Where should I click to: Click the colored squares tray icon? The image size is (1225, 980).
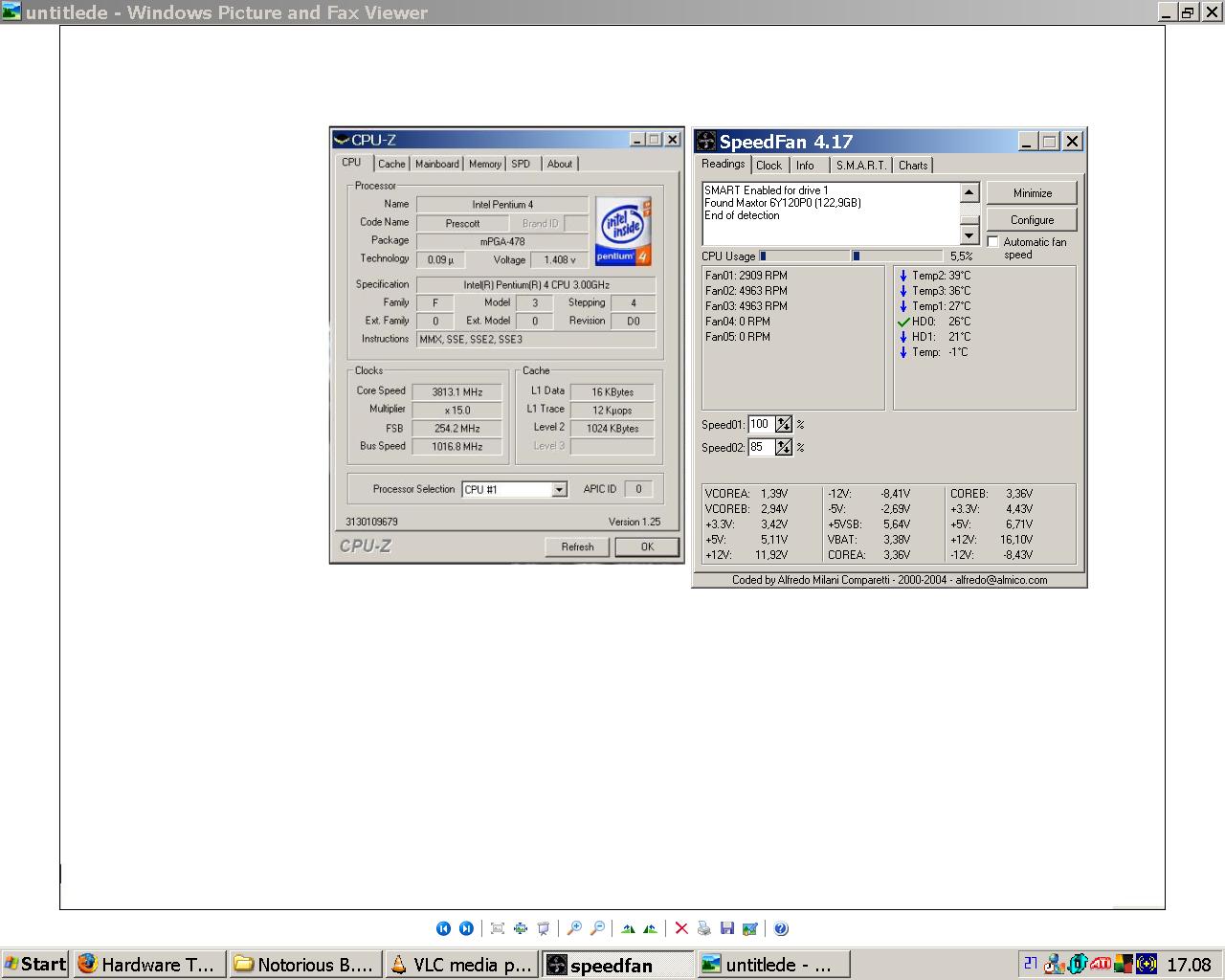click(x=1124, y=964)
